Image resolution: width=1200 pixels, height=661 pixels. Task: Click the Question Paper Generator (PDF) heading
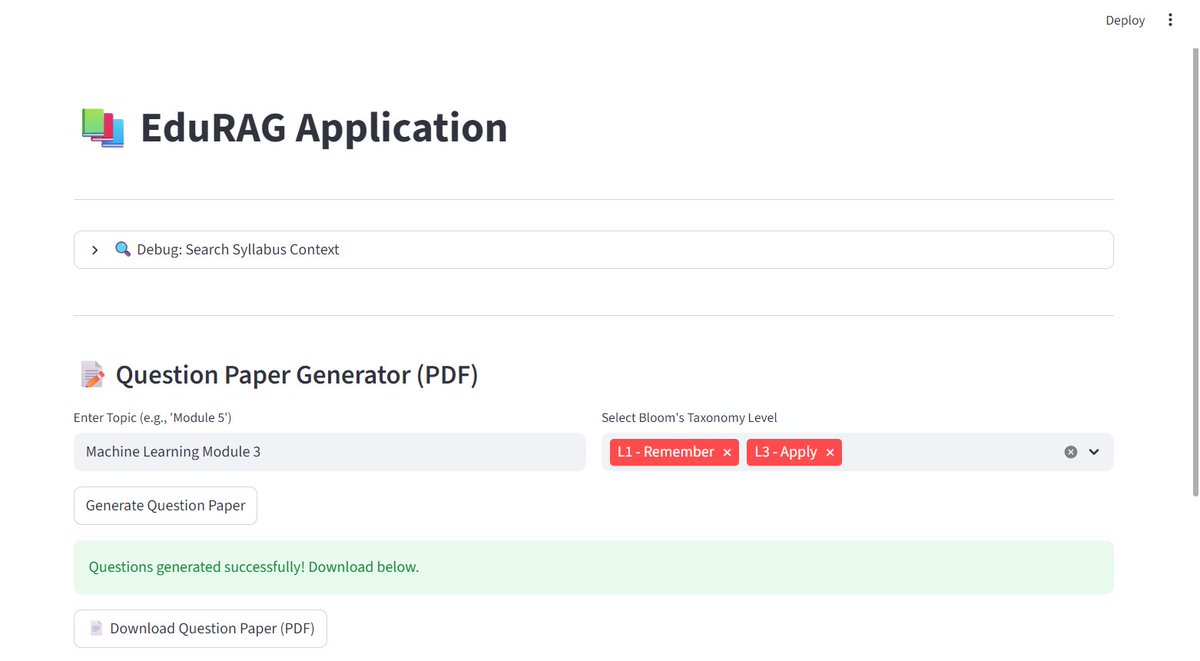297,375
